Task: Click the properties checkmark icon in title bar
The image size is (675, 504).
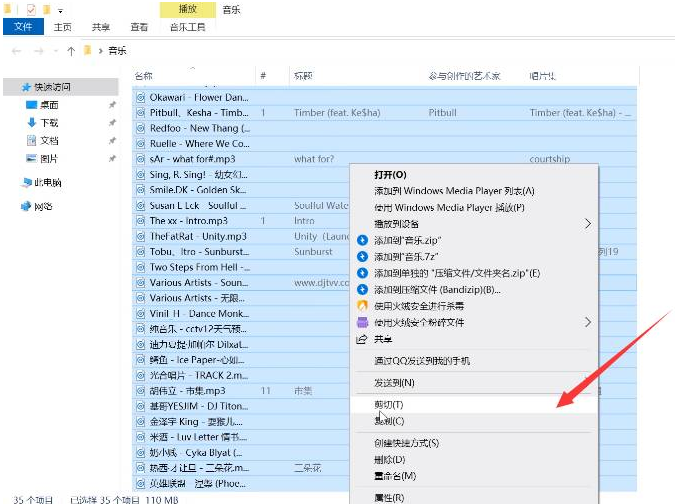Action: pos(31,9)
